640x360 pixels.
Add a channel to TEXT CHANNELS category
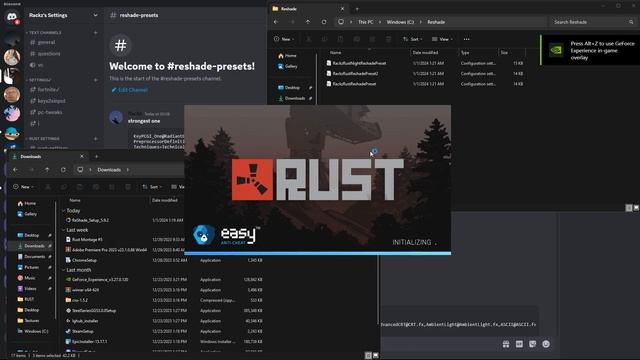point(96,32)
